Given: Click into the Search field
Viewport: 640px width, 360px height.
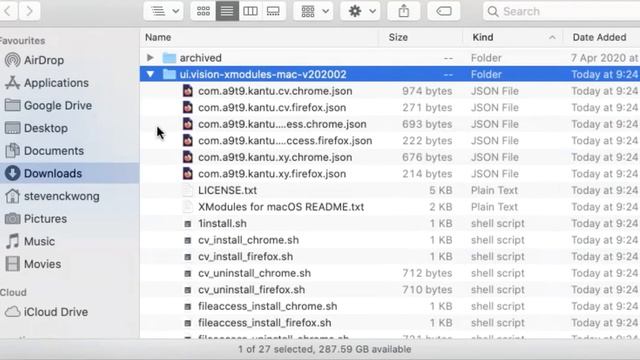Looking at the screenshot, I should click(561, 11).
